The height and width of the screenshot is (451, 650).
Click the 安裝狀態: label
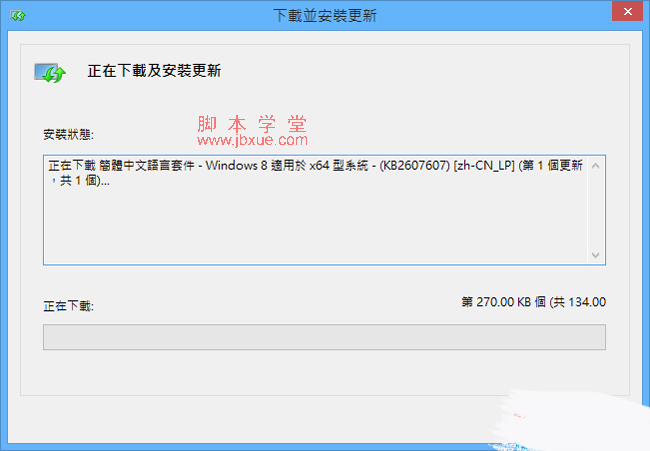pyautogui.click(x=69, y=135)
